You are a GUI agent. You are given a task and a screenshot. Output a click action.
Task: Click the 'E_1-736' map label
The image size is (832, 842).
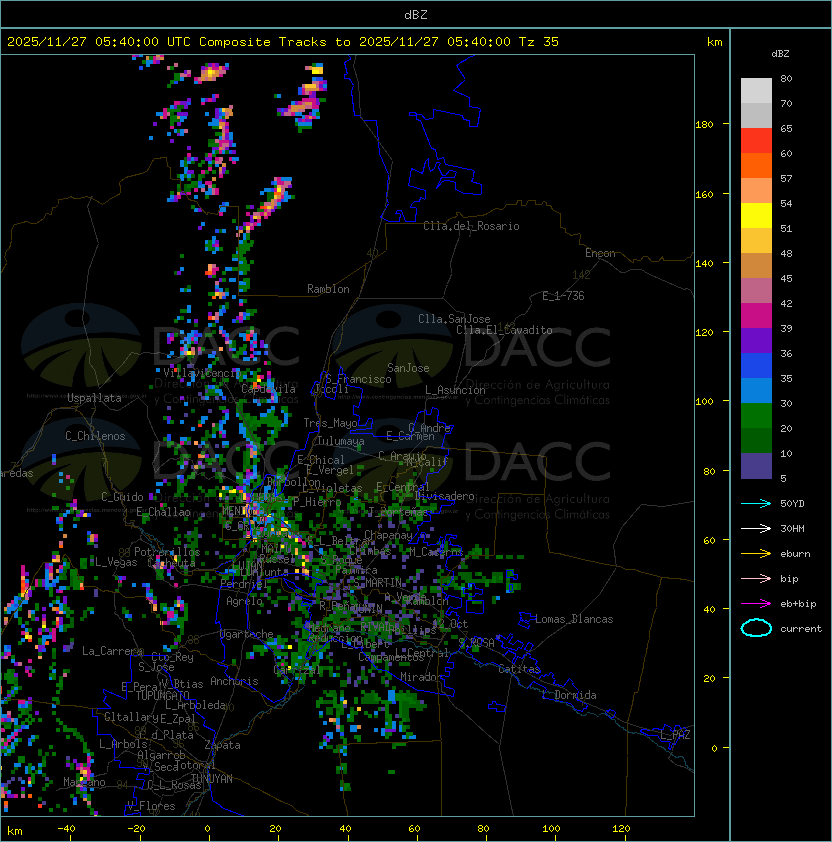(563, 296)
